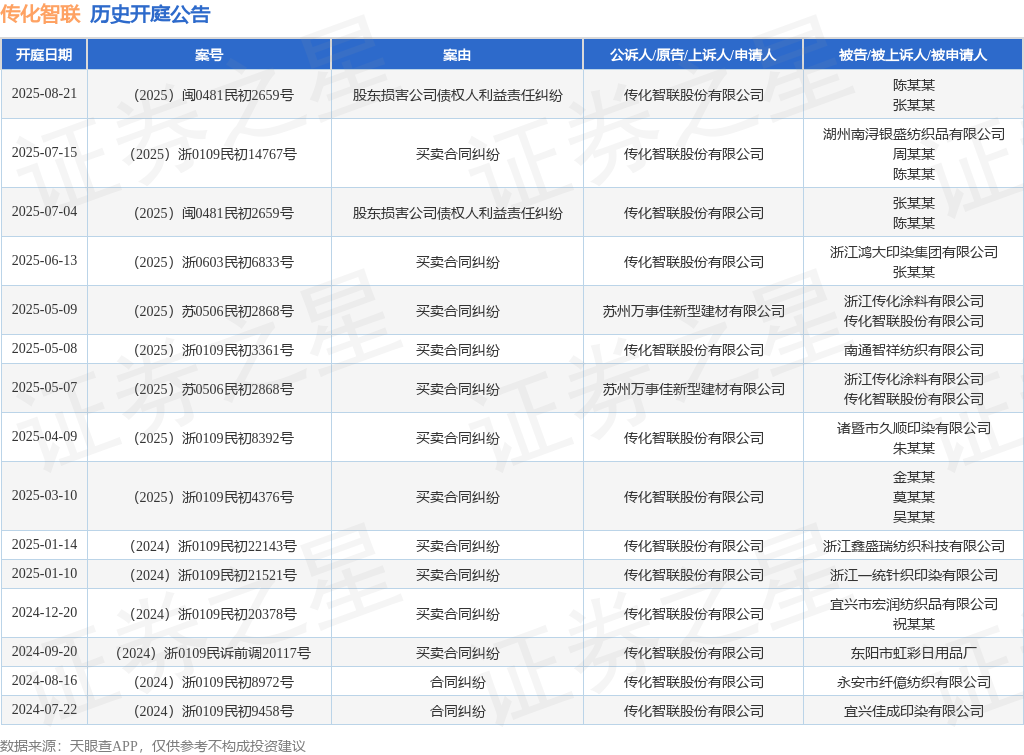This screenshot has width=1024, height=755.
Task: Click case number 闽0481民初2659号 in 2025-07-04 row
Action: tap(214, 214)
